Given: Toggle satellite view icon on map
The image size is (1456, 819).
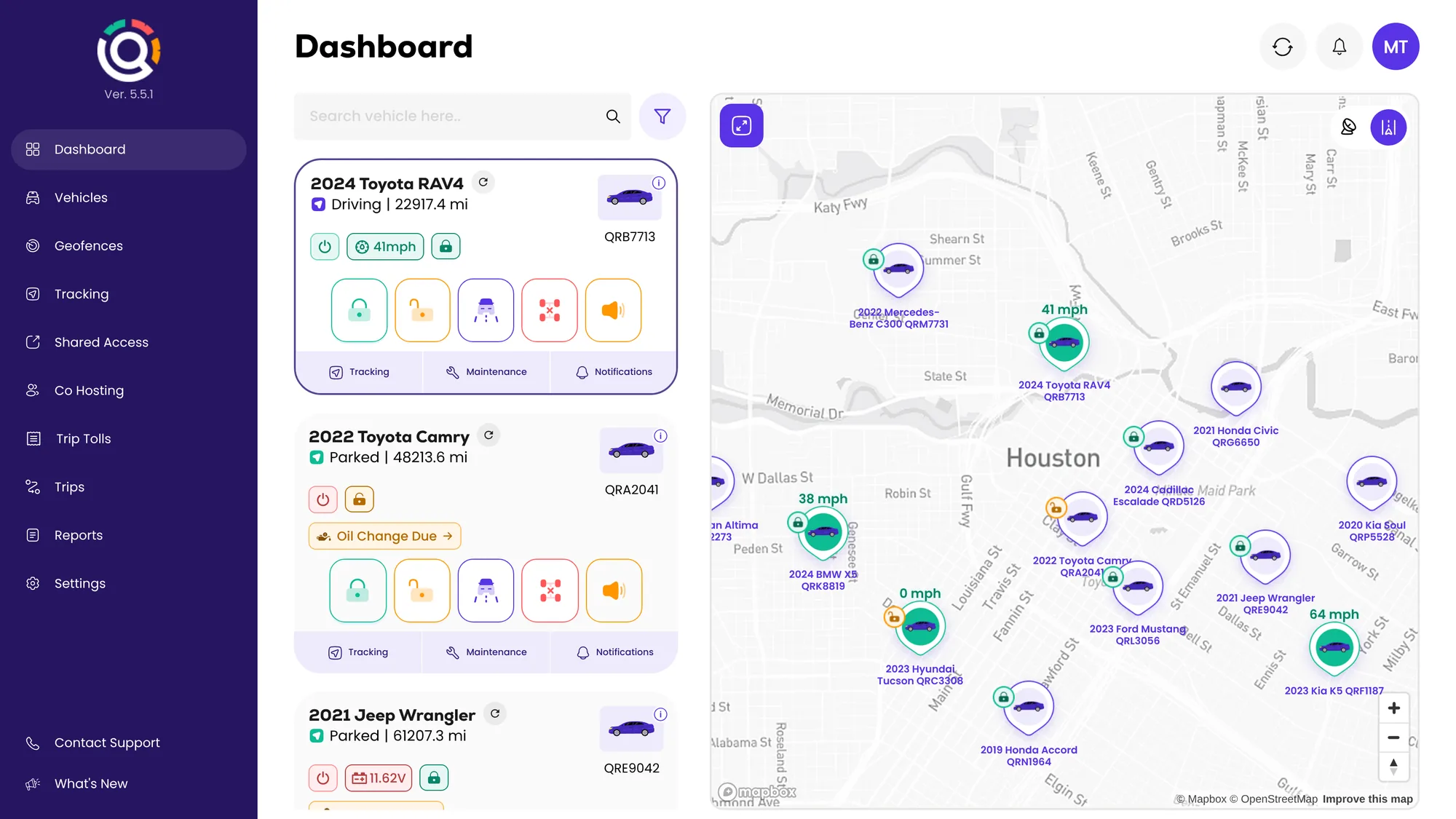Looking at the screenshot, I should [1348, 127].
